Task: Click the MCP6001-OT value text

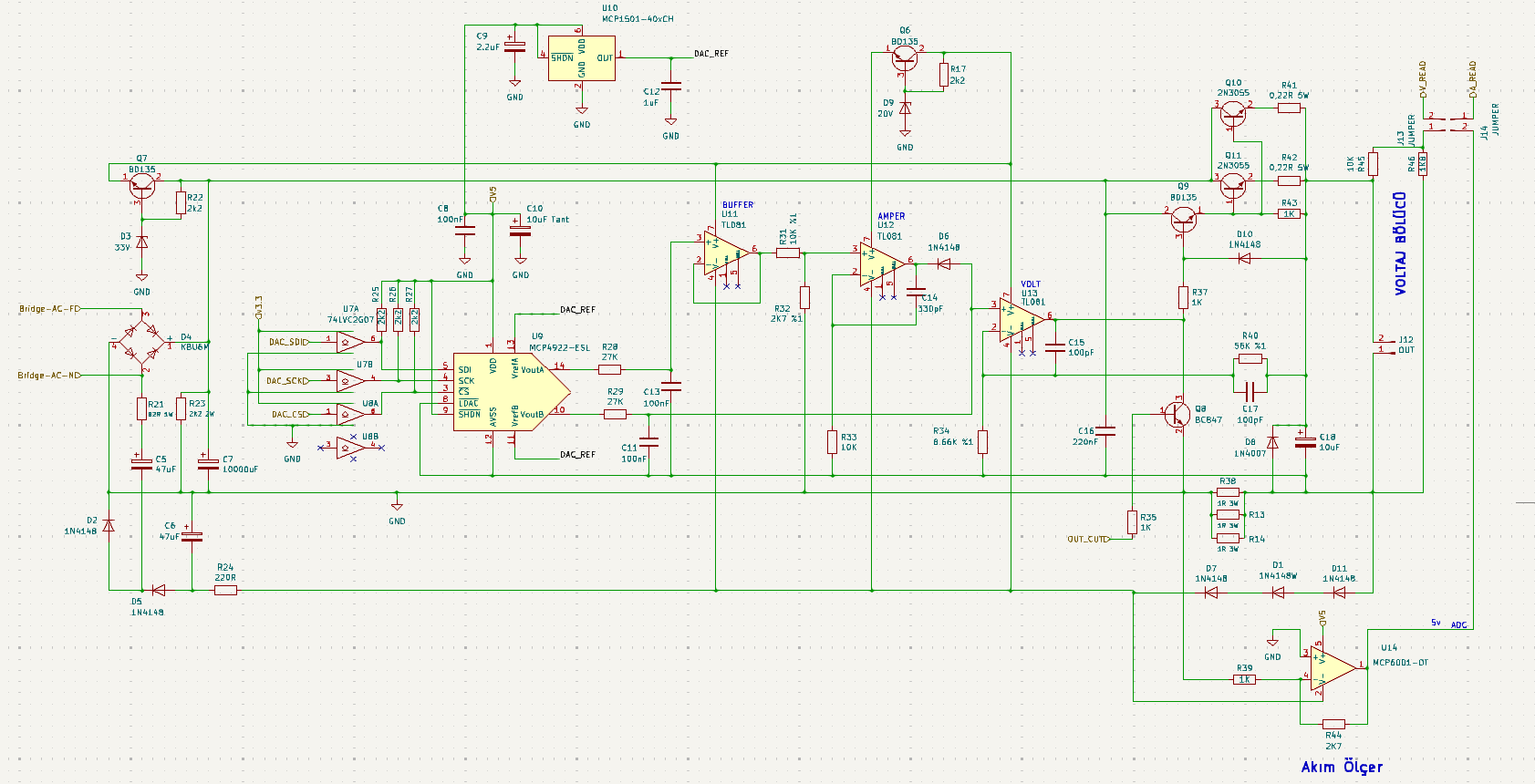Action: (x=1400, y=663)
